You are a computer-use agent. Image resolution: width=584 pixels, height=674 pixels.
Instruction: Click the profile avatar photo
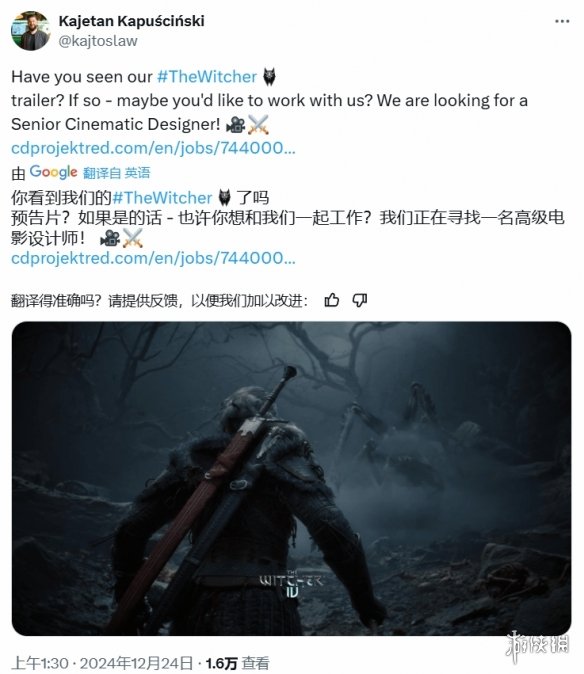click(x=31, y=31)
